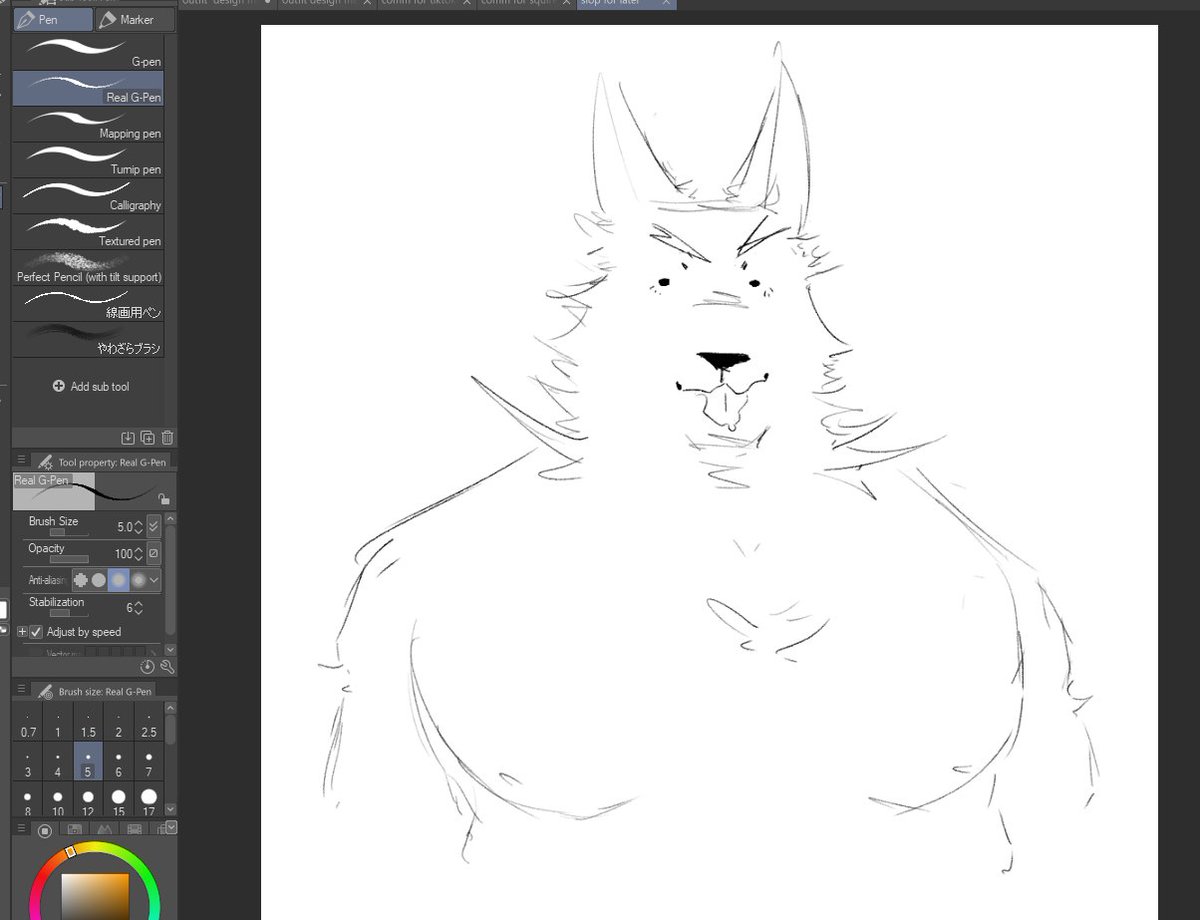Viewport: 1200px width, 920px height.
Task: Pick a color in the saturation square
Action: click(x=95, y=896)
